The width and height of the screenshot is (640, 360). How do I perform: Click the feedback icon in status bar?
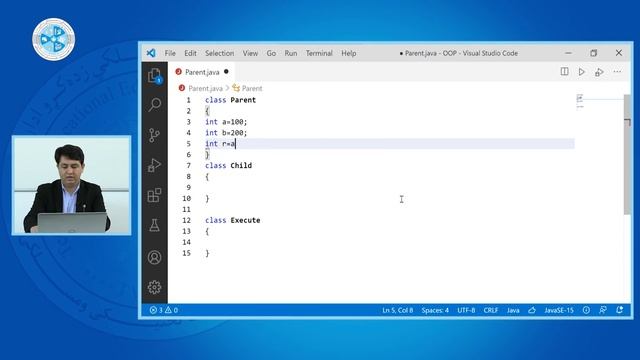pos(603,310)
